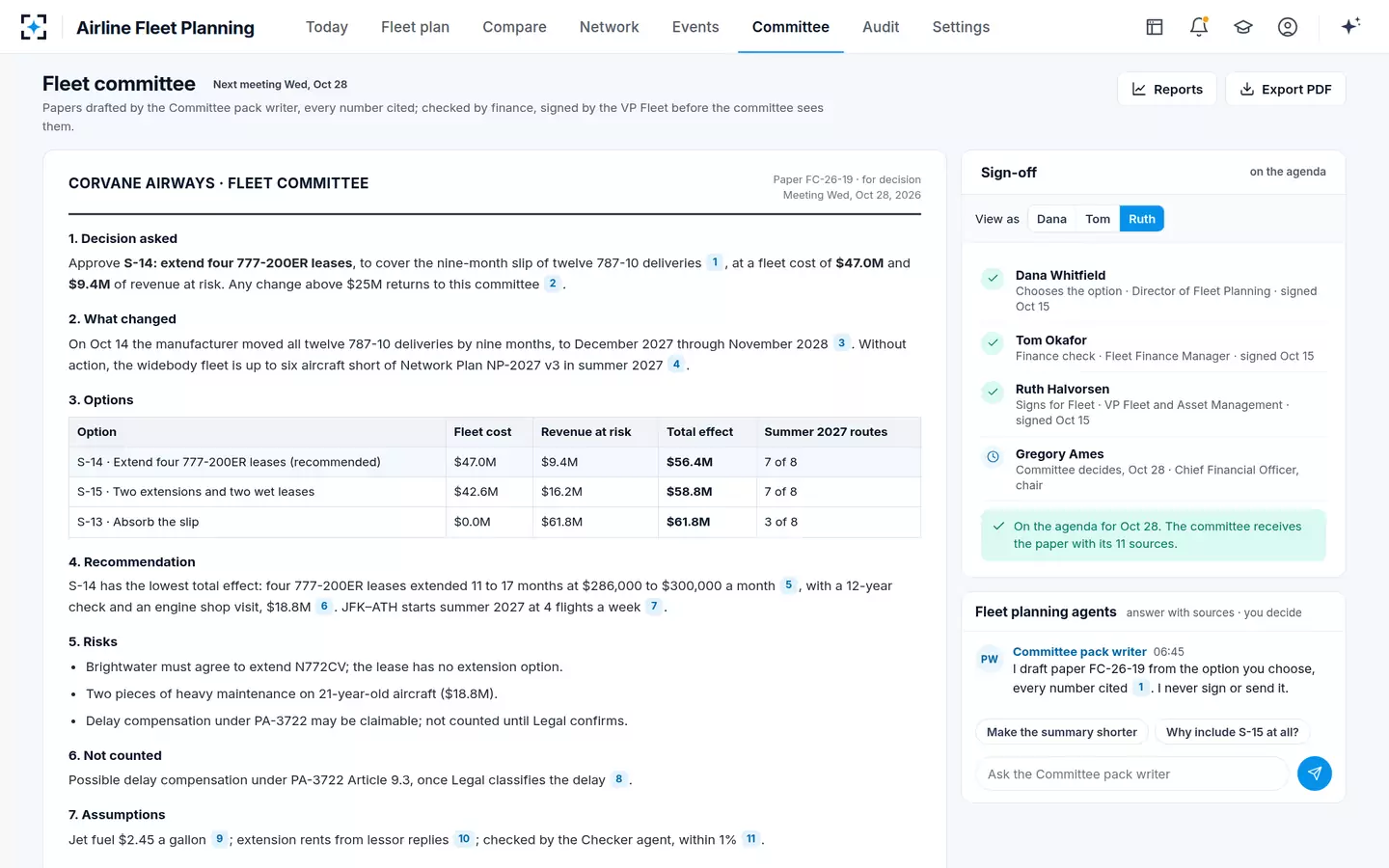The width and height of the screenshot is (1389, 868).
Task: Switch to the Compare tab
Action: (x=514, y=27)
